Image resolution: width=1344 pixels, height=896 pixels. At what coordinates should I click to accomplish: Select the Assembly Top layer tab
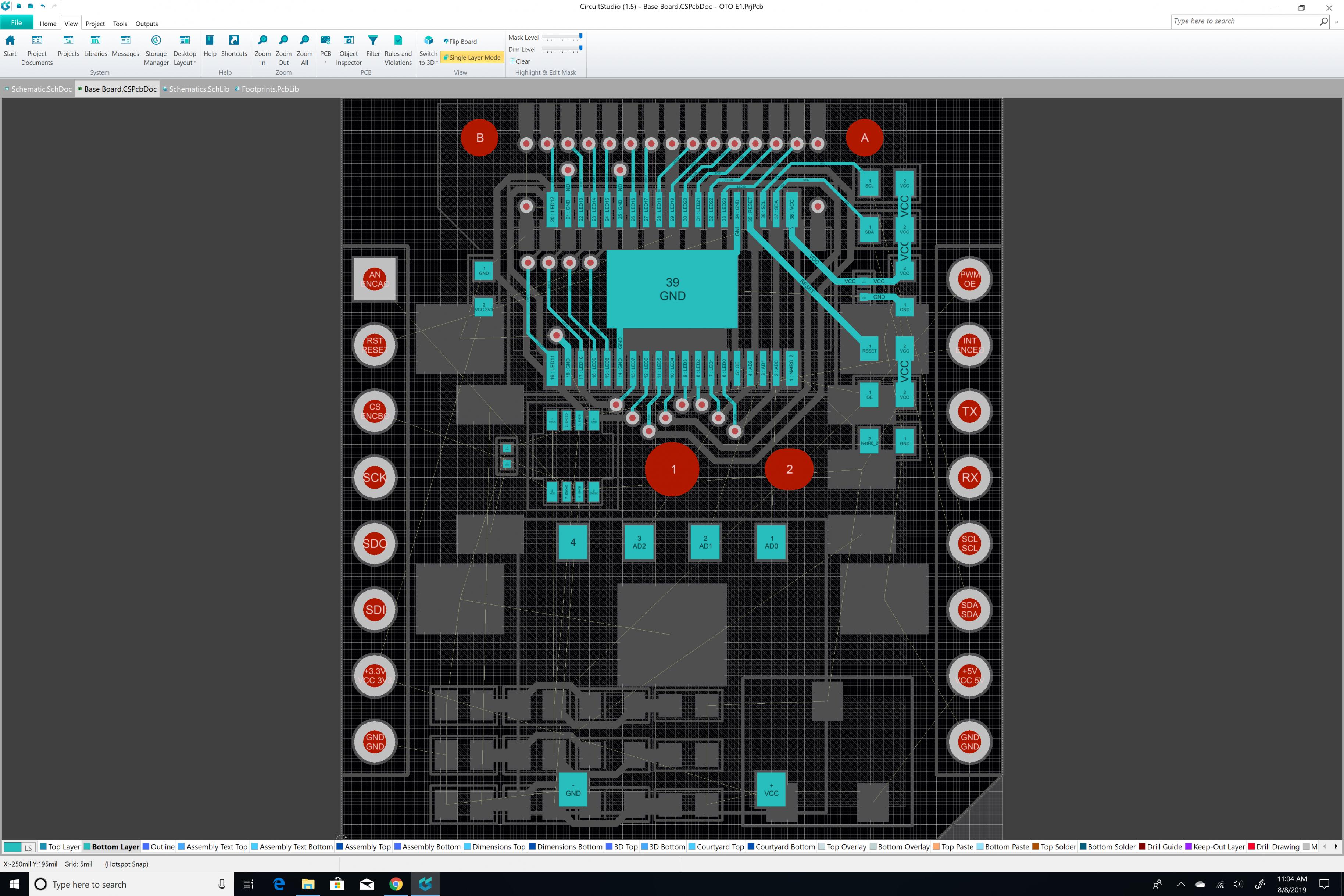coord(363,847)
